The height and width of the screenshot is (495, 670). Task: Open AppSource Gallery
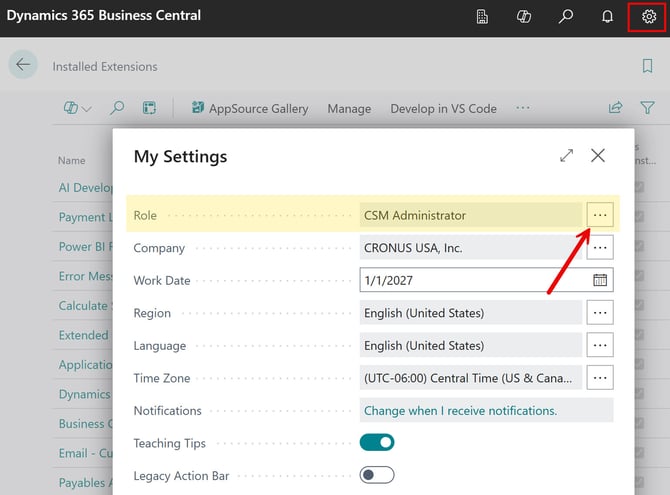click(x=249, y=108)
